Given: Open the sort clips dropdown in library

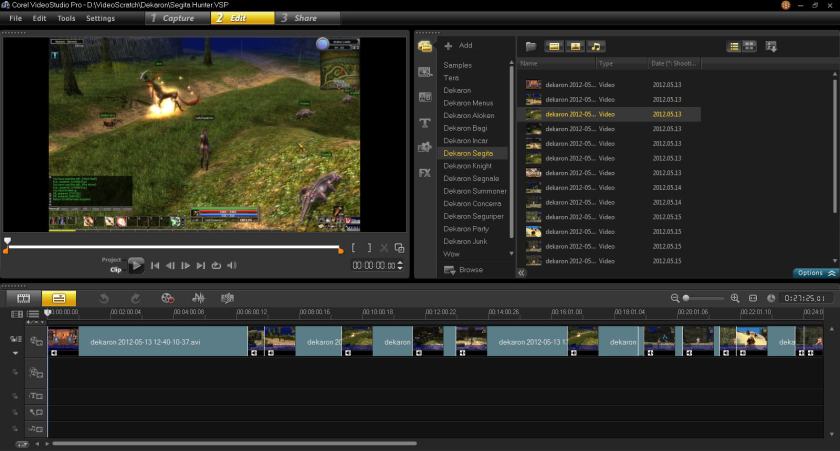Looking at the screenshot, I should tap(771, 46).
